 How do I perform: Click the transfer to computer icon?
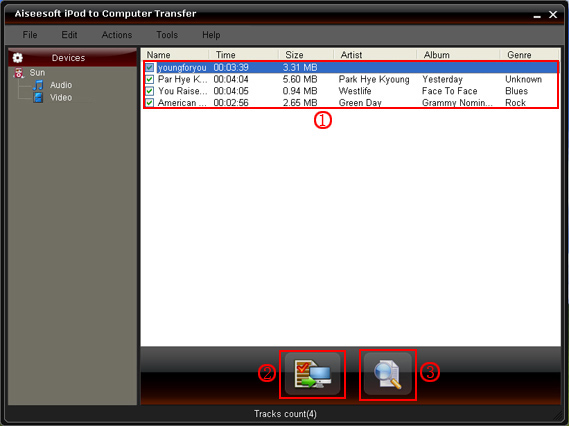312,374
